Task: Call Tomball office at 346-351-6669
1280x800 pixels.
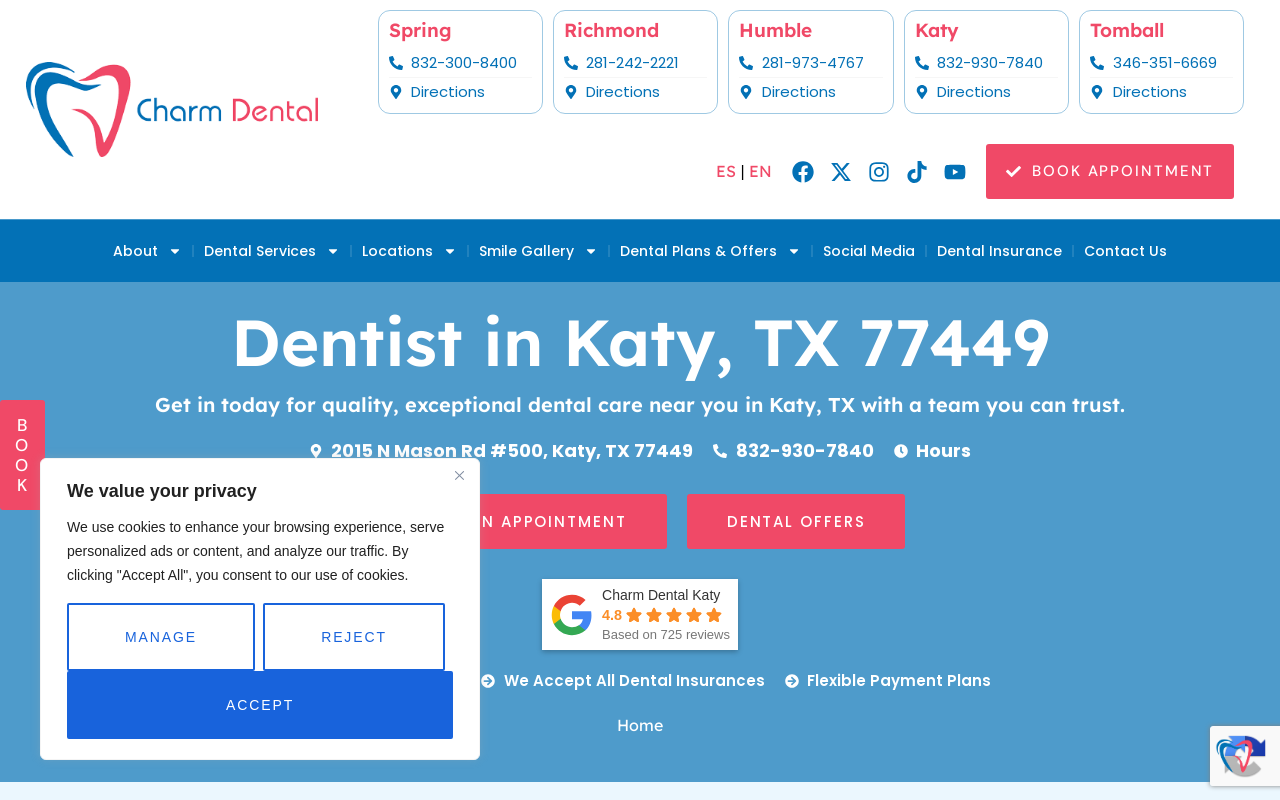Action: coord(1165,63)
